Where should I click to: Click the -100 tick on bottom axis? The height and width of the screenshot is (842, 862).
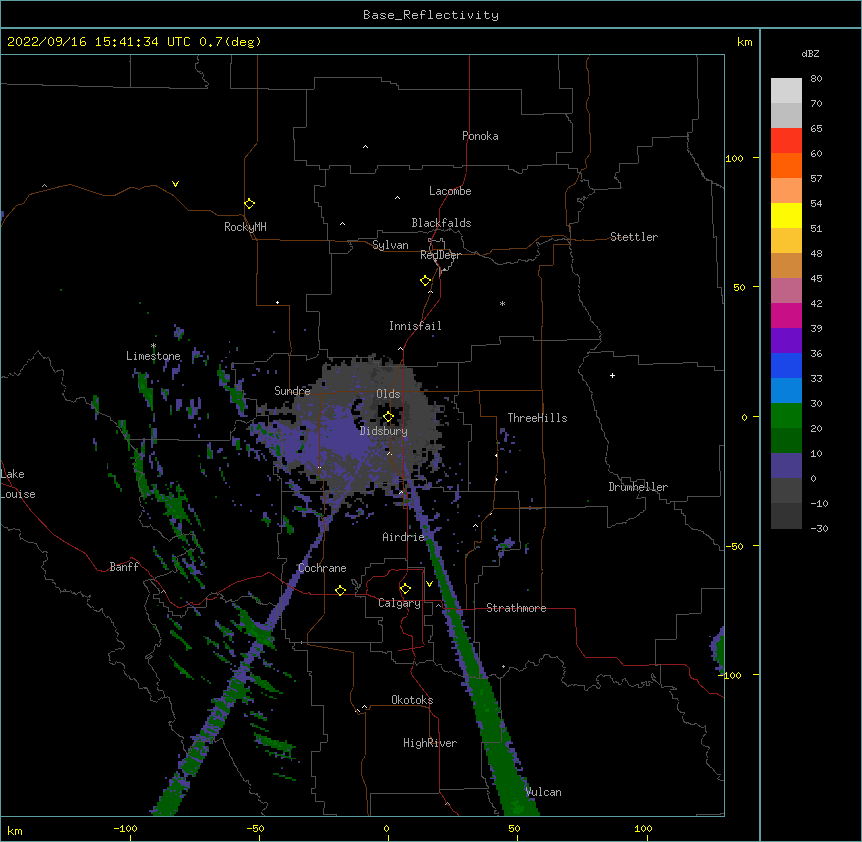coord(125,828)
